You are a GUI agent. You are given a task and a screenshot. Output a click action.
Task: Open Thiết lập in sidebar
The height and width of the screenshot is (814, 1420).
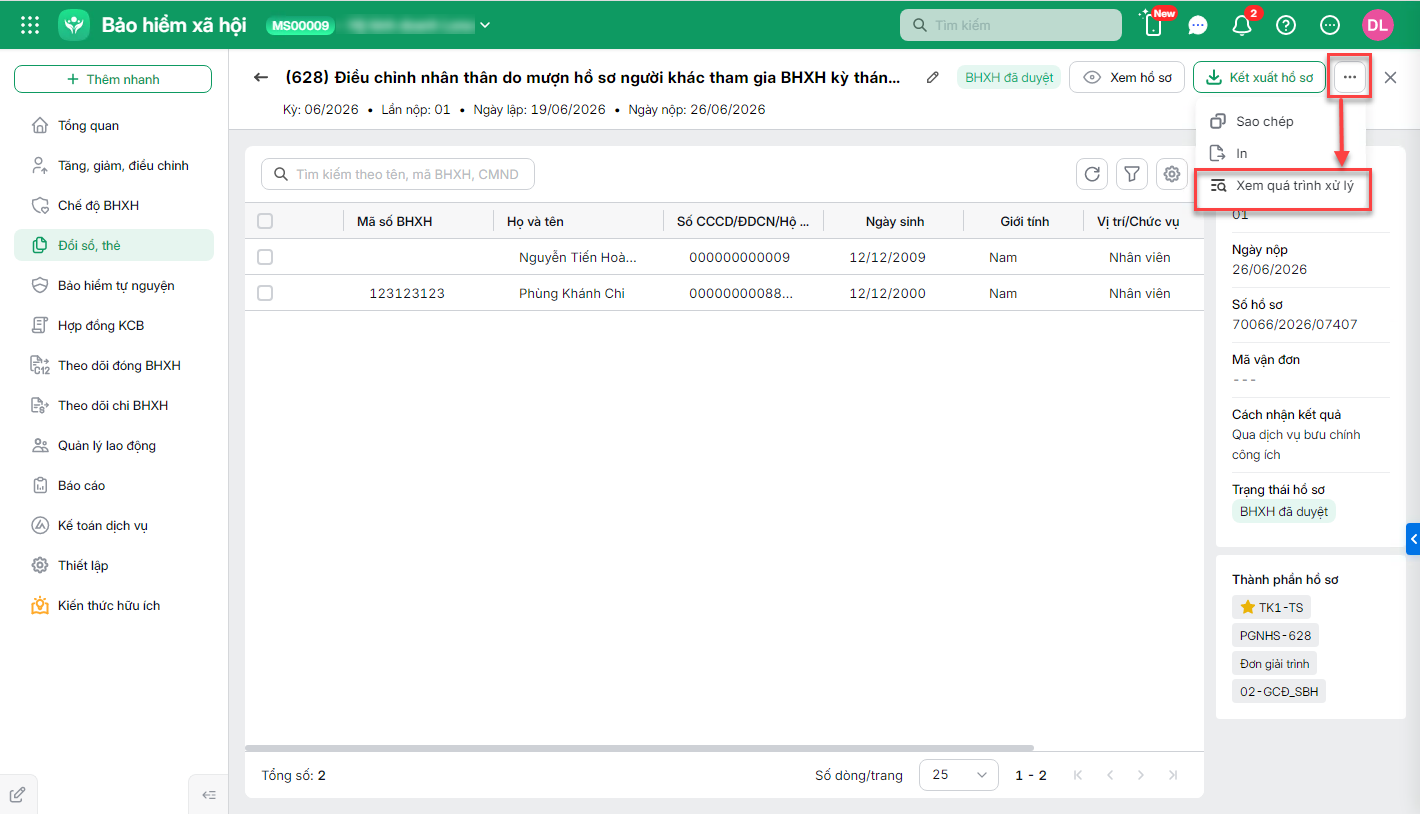pos(114,565)
